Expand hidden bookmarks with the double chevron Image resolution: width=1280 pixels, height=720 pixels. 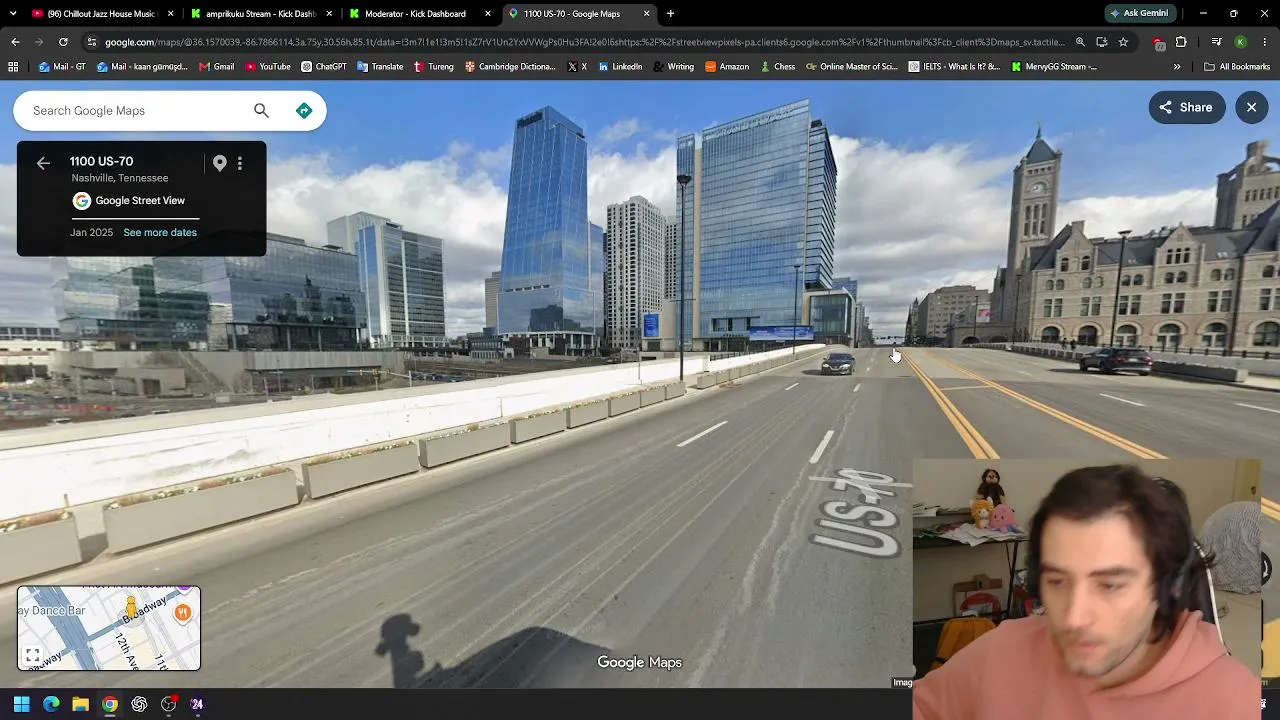coord(1177,67)
